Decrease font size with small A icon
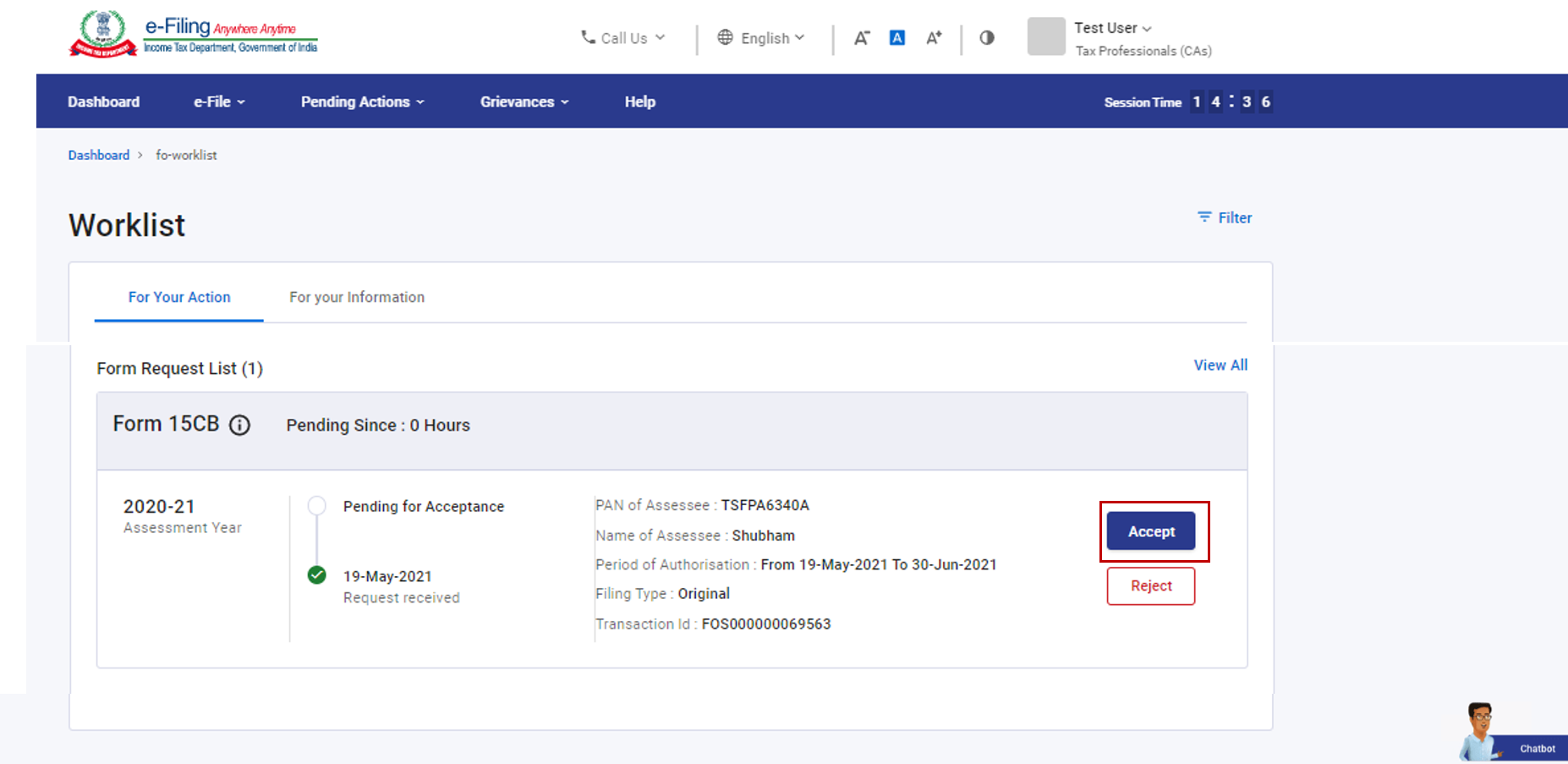This screenshot has width=1568, height=764. (x=861, y=38)
